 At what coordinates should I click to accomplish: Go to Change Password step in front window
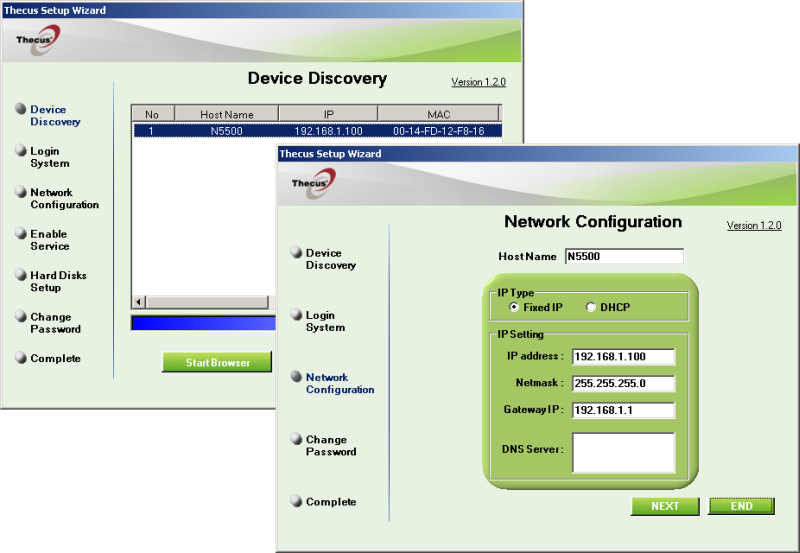click(331, 446)
